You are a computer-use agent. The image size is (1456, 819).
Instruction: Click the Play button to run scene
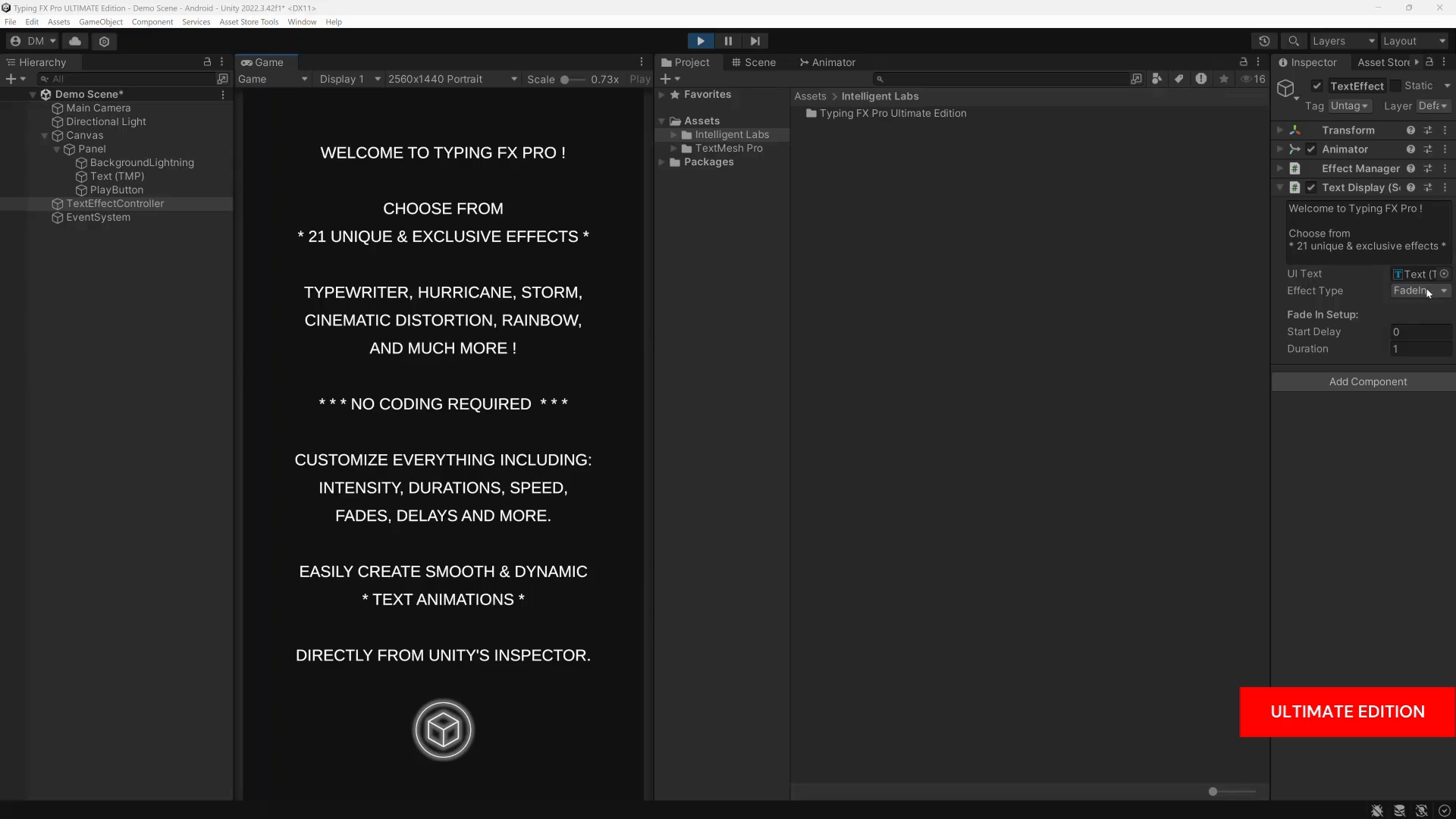[700, 41]
